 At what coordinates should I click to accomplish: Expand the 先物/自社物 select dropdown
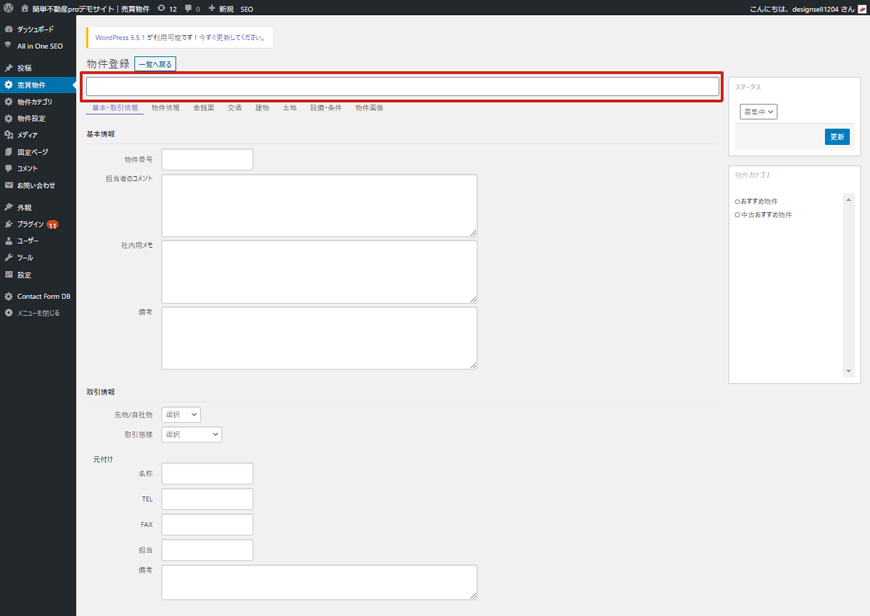[x=181, y=415]
